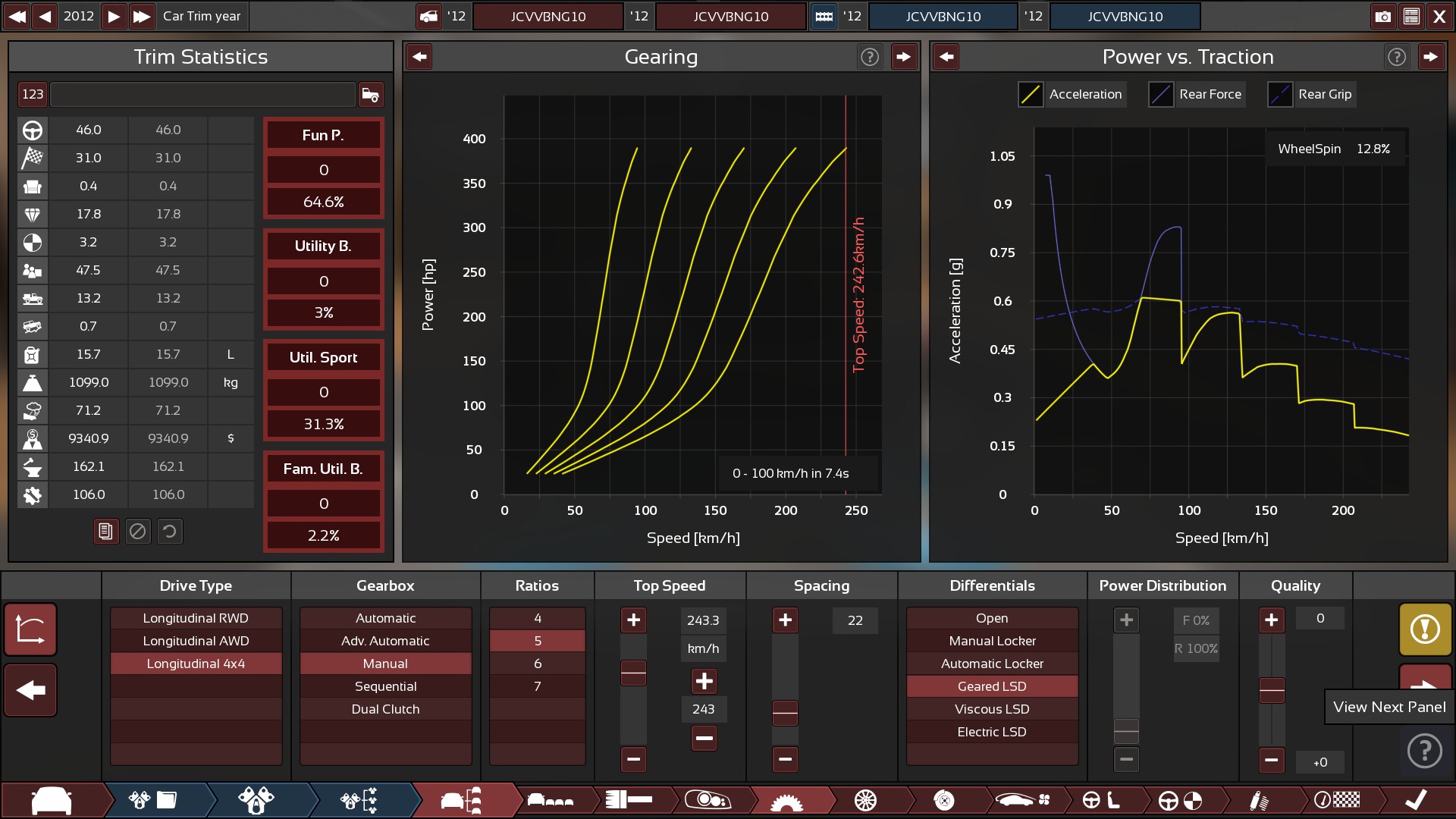Toggle the Acceleration graph line
Image resolution: width=1456 pixels, height=819 pixels.
pyautogui.click(x=1031, y=95)
